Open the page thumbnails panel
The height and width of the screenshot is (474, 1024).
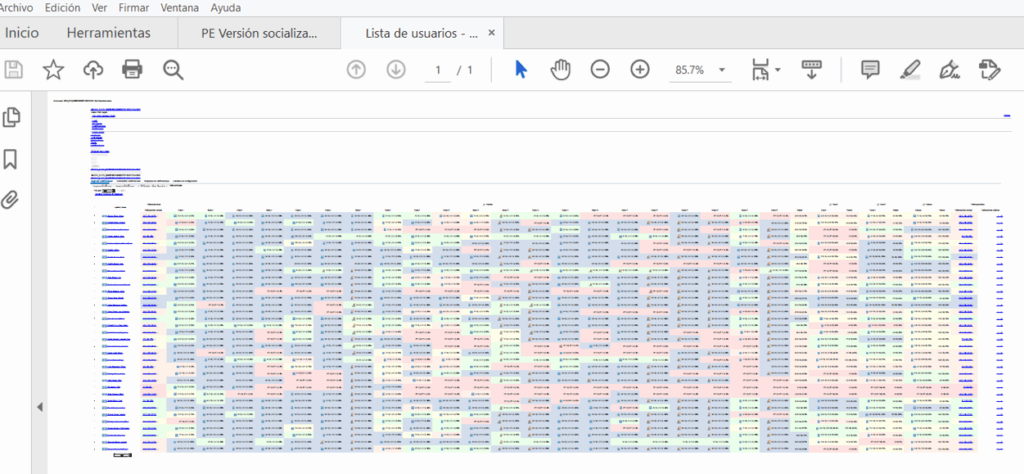pyautogui.click(x=12, y=118)
